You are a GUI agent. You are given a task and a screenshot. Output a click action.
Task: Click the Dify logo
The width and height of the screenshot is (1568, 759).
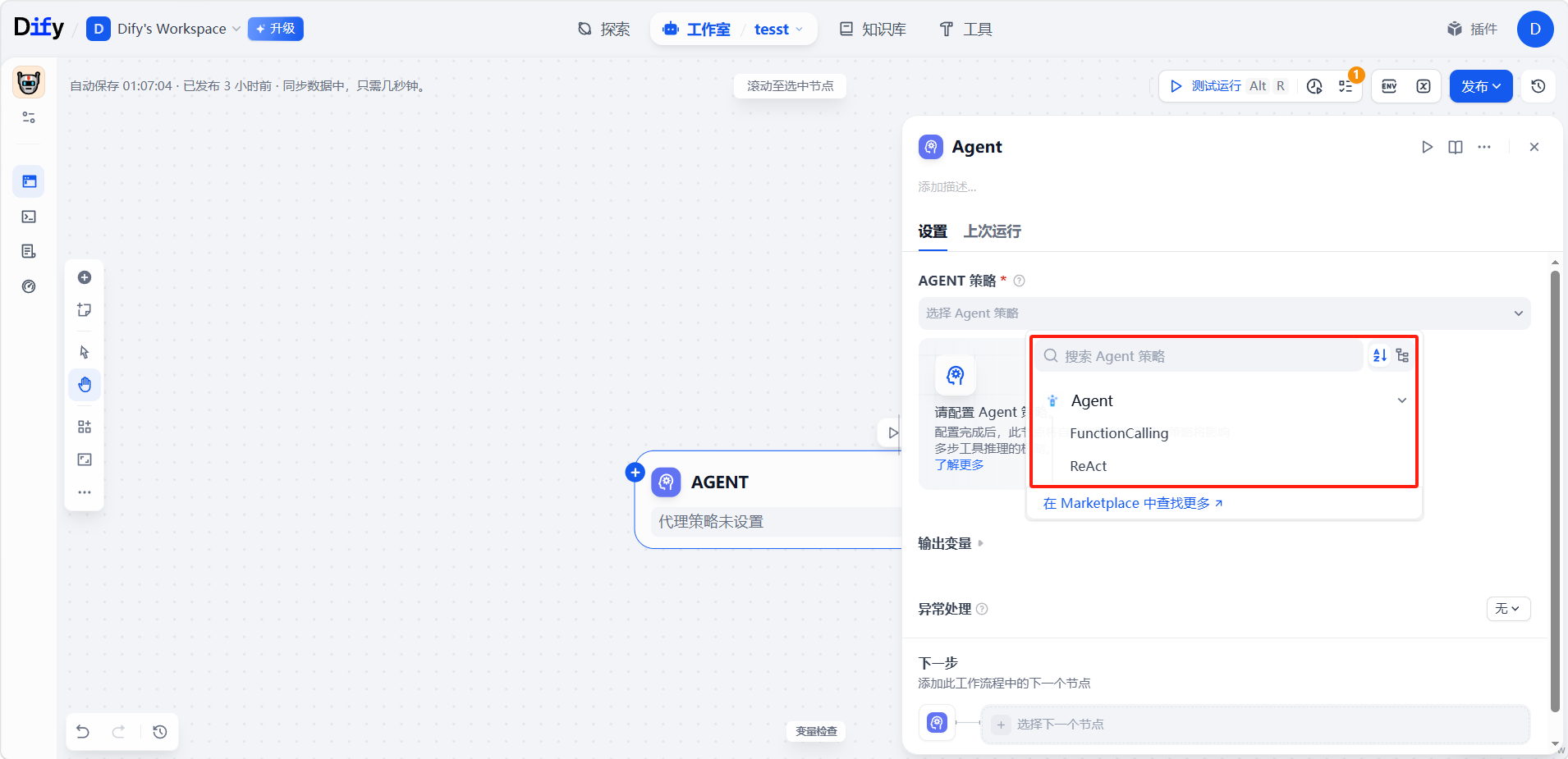point(39,28)
